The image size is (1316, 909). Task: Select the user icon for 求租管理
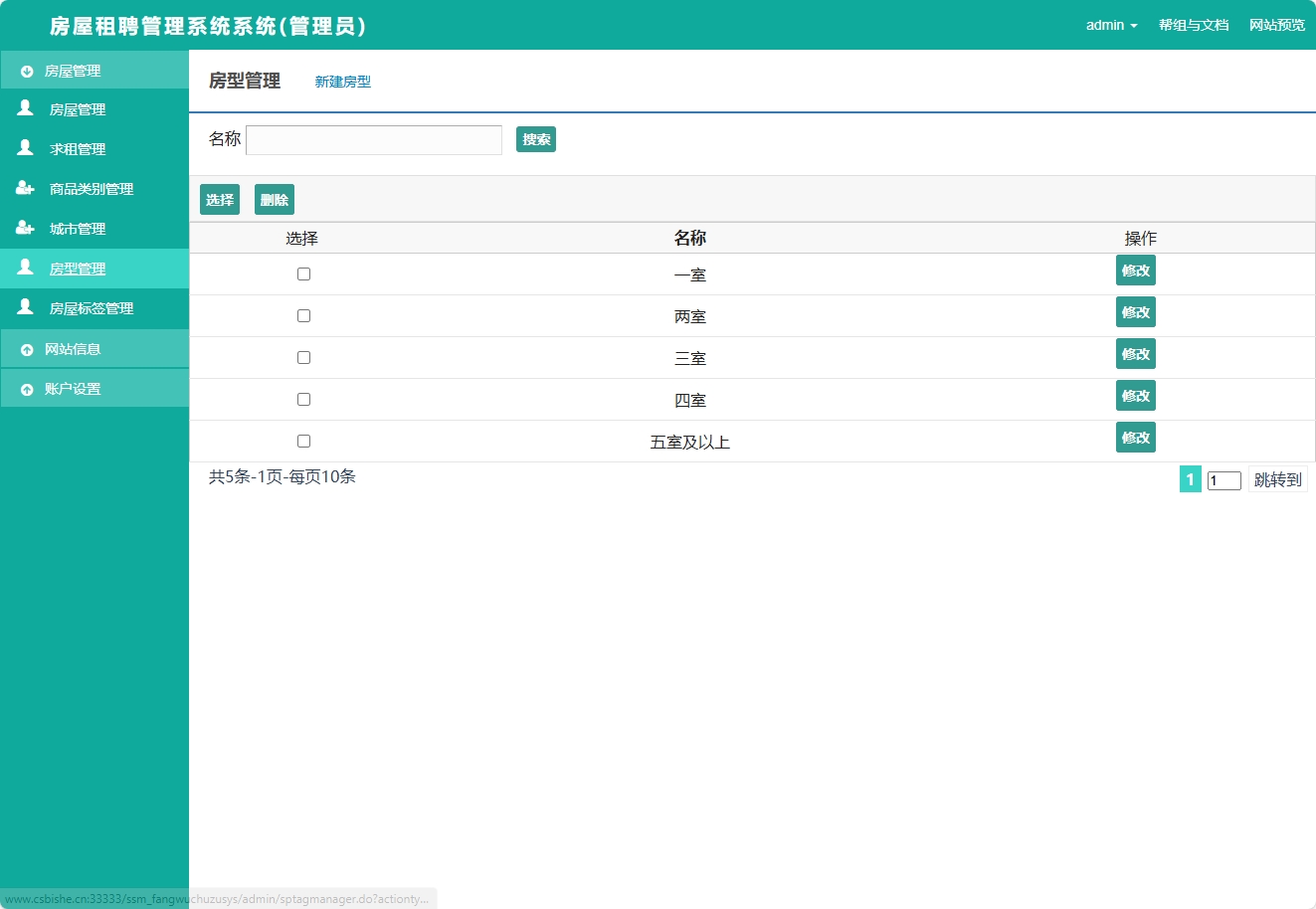pos(24,148)
